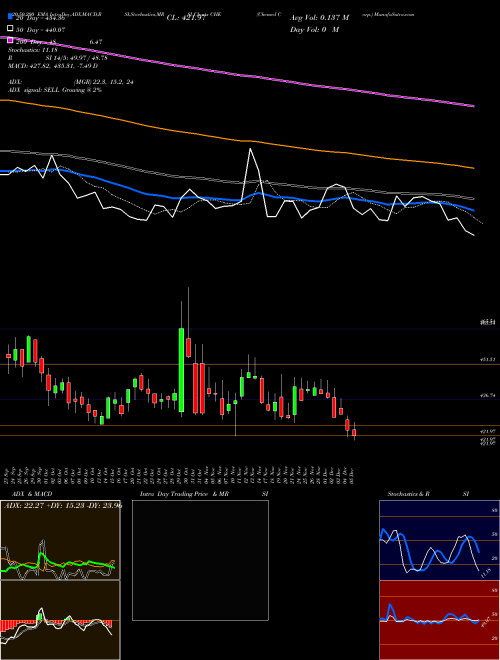Open the blue Stochastics mini chart
The width and height of the screenshot is (500, 660).
(x=439, y=540)
